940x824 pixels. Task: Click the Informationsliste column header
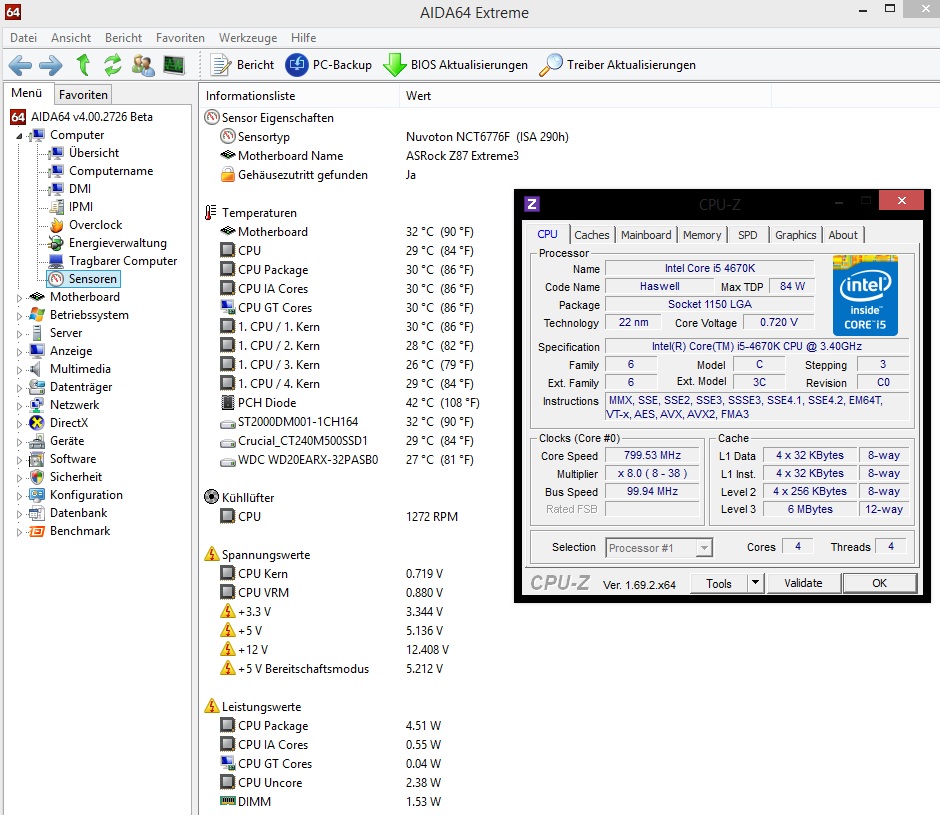(x=299, y=96)
